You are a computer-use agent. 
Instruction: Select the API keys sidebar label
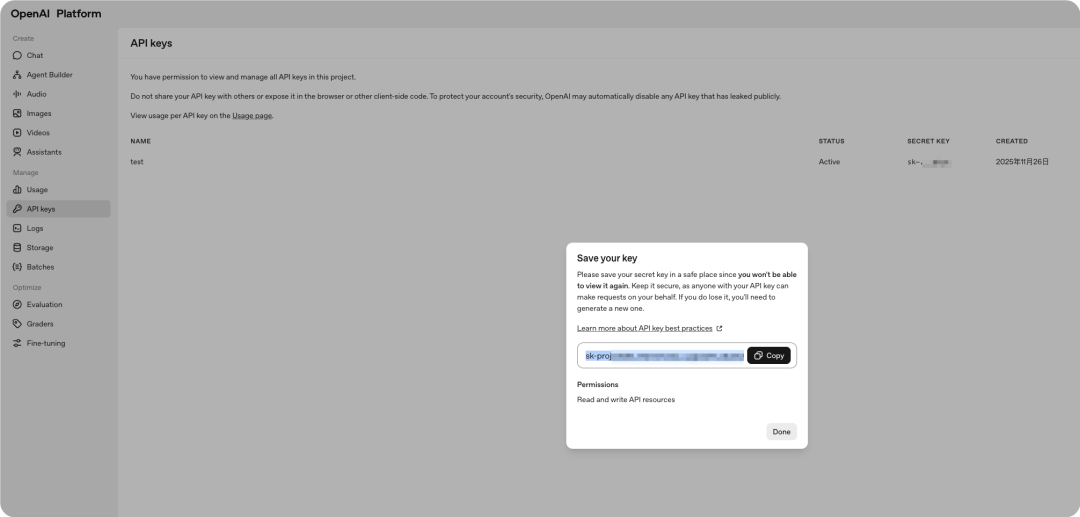pyautogui.click(x=41, y=209)
